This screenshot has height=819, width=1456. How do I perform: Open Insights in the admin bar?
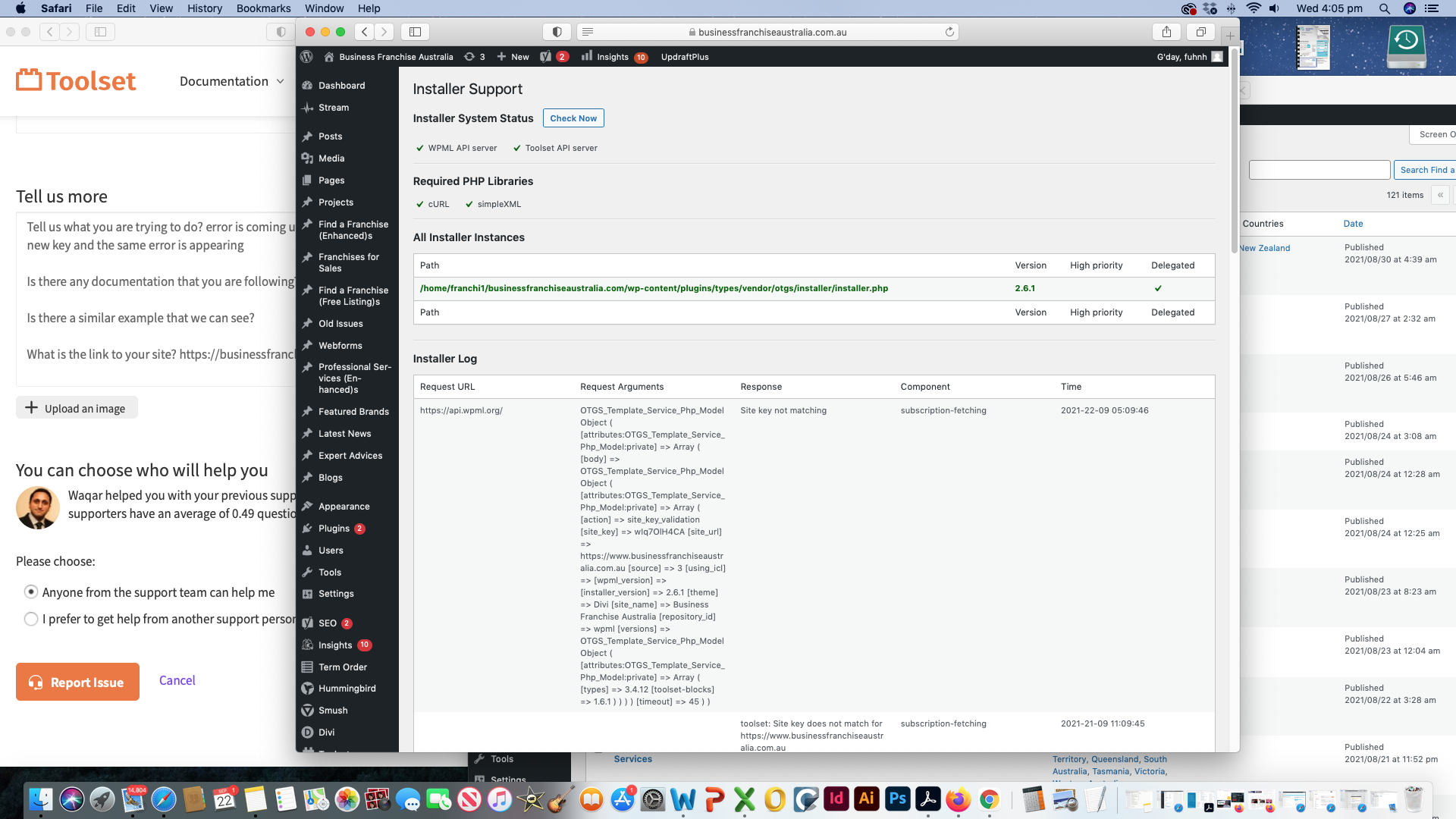(x=614, y=57)
